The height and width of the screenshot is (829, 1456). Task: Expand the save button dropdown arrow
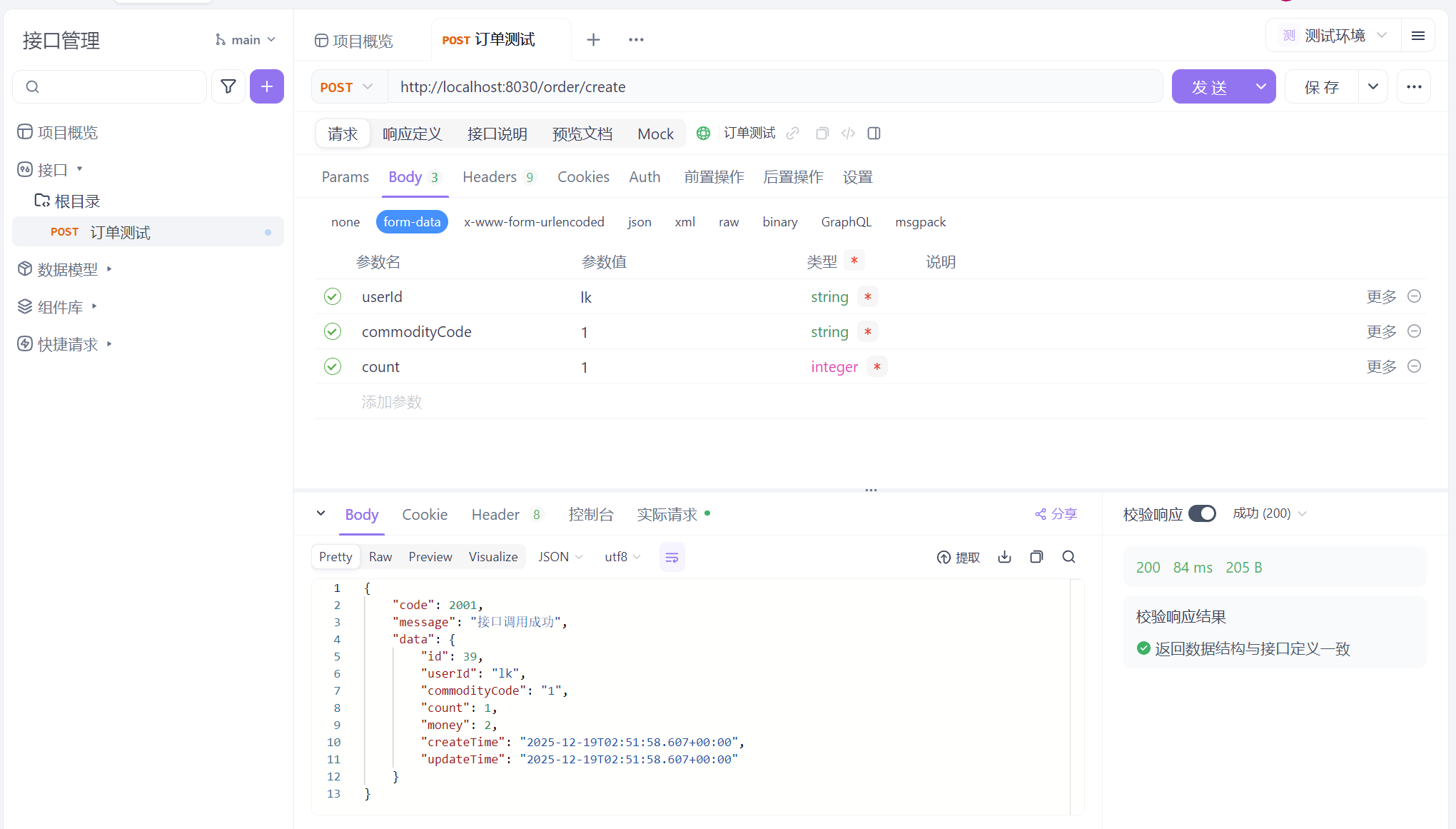click(x=1372, y=86)
